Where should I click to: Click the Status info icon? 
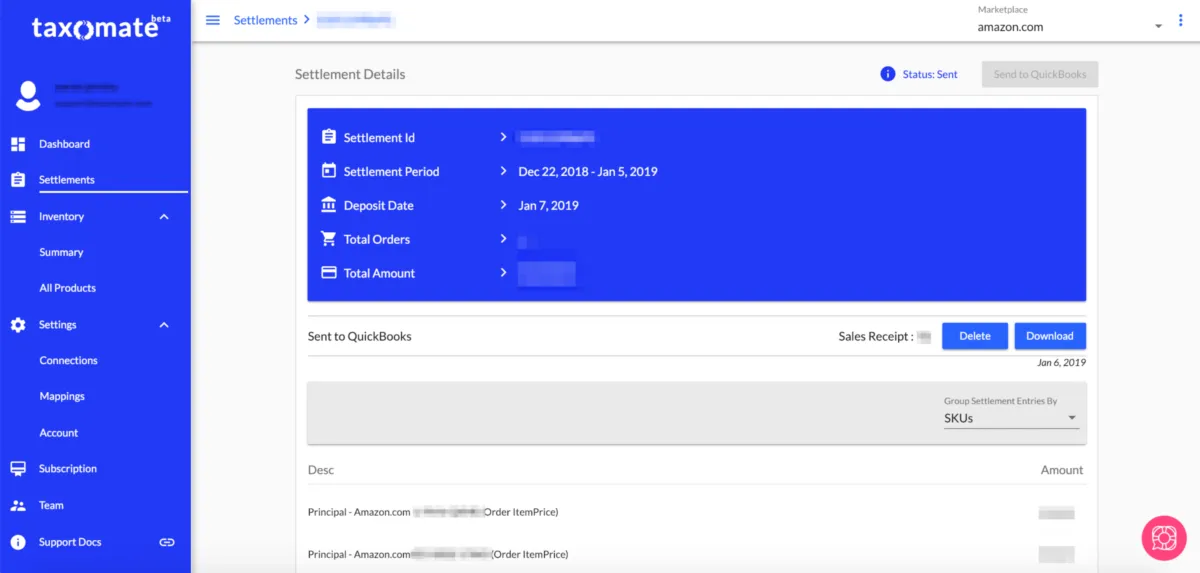pyautogui.click(x=887, y=74)
